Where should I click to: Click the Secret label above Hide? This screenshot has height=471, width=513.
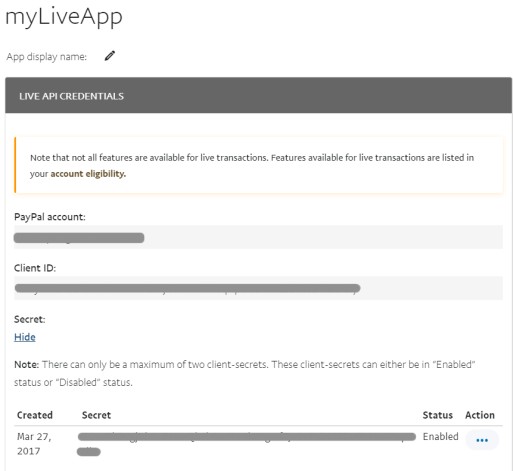pyautogui.click(x=29, y=319)
